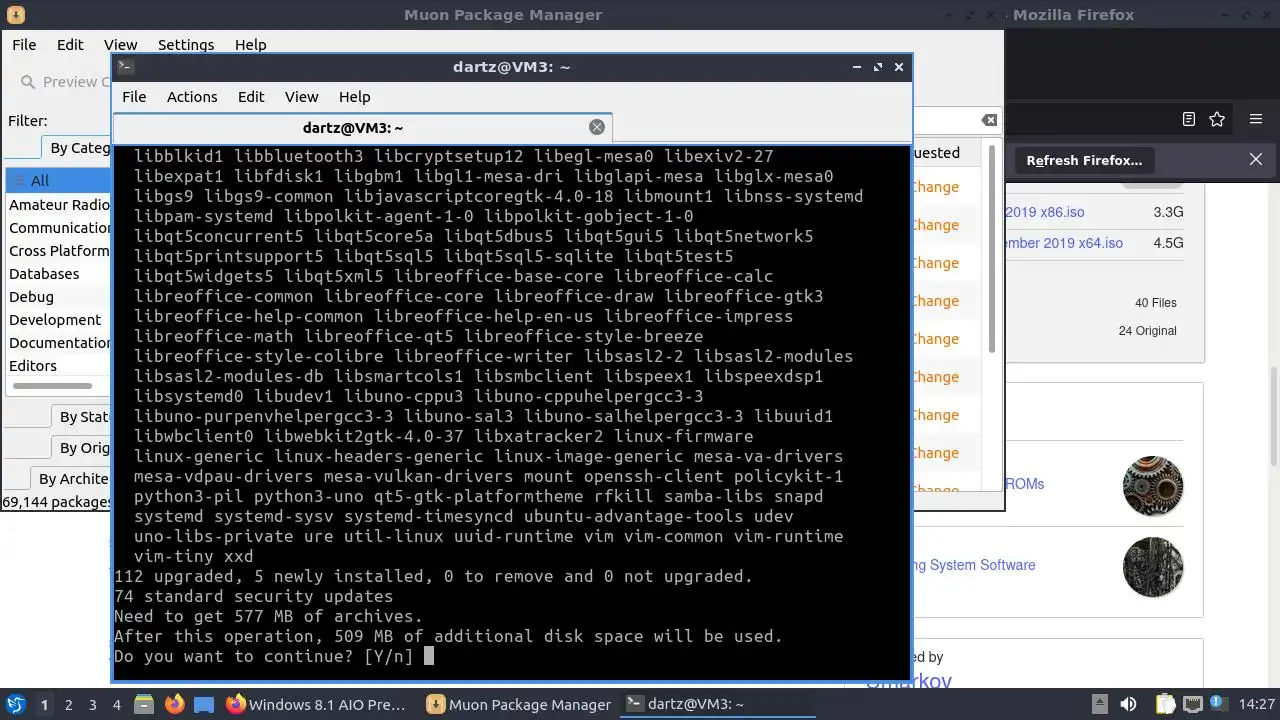The image size is (1280, 720).
Task: Select Databases category in Muon
Action: [44, 273]
